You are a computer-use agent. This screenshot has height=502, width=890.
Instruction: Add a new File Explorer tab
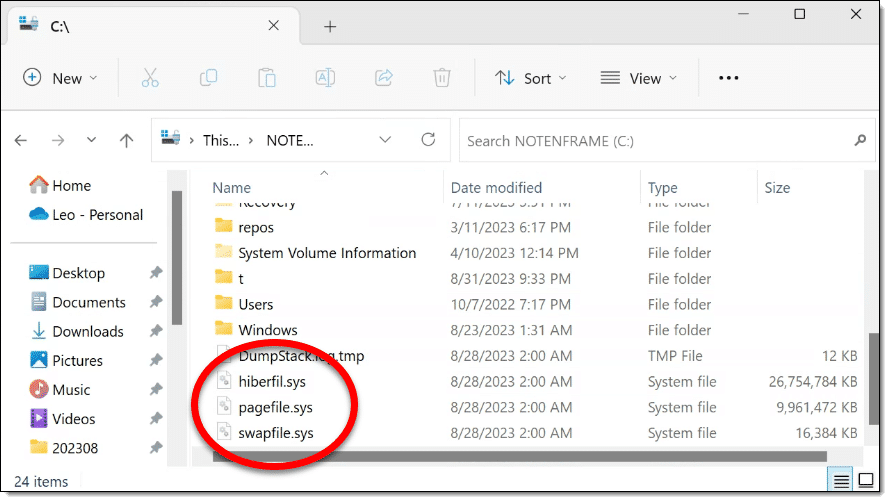click(330, 27)
